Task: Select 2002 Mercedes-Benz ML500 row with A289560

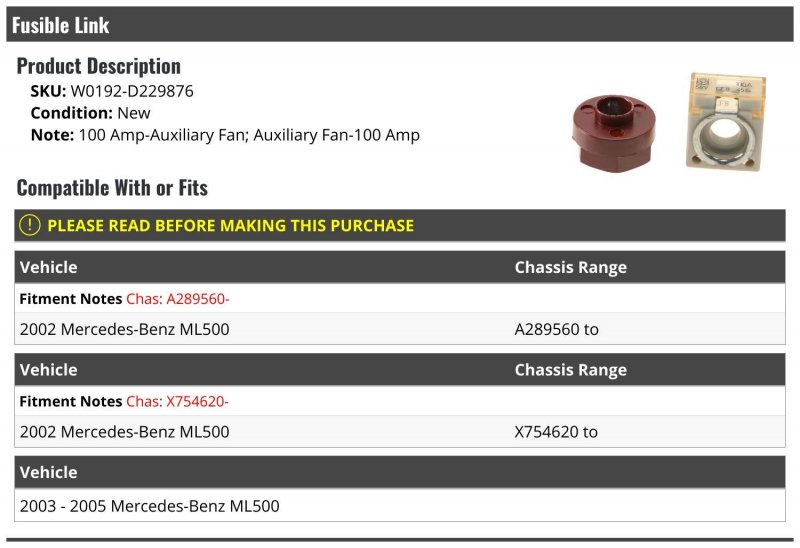Action: (x=400, y=329)
